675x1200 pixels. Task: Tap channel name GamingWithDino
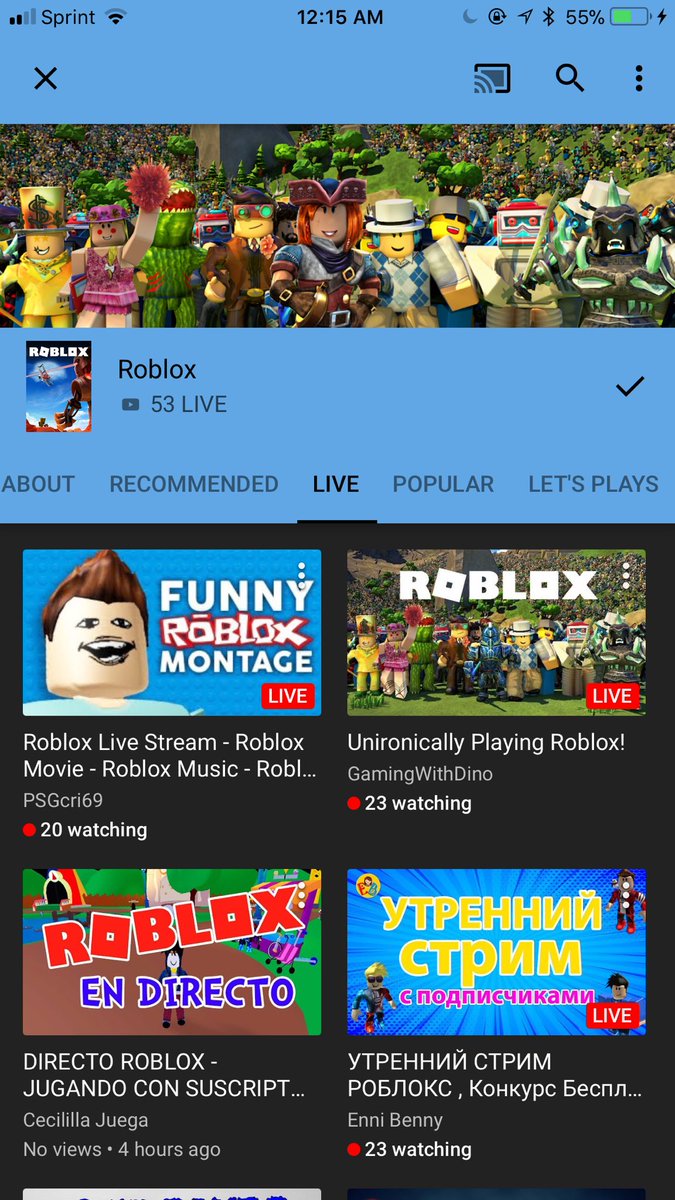(x=420, y=774)
